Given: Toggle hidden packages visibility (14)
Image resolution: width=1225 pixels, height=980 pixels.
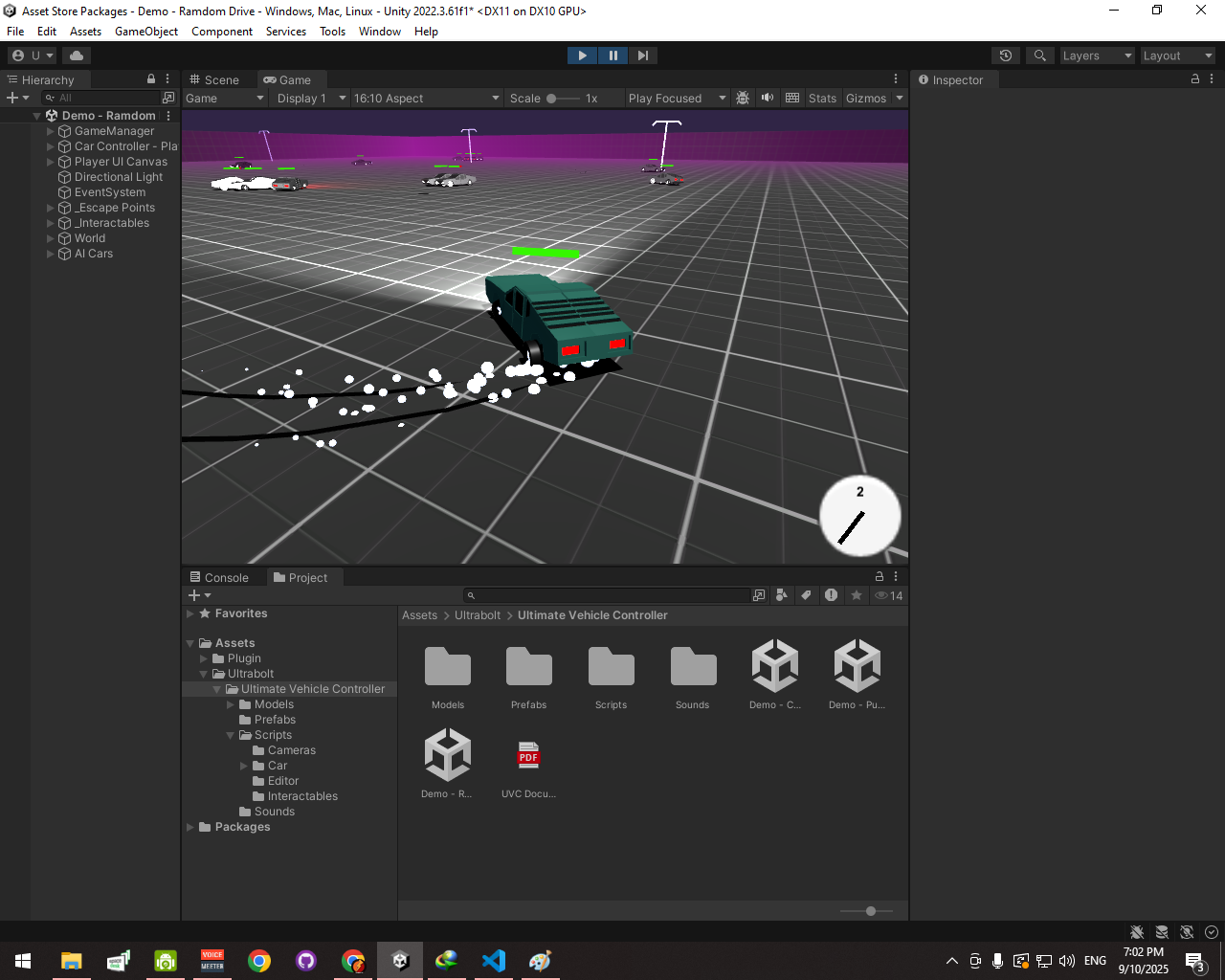Looking at the screenshot, I should [888, 595].
